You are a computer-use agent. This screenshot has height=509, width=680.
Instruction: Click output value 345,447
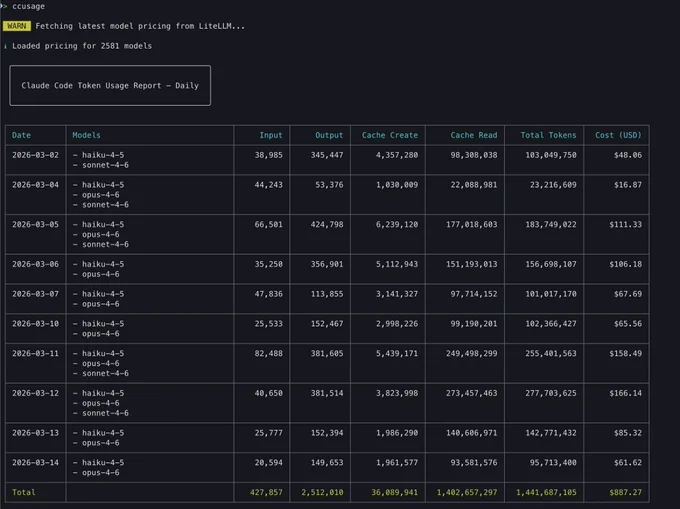(x=327, y=155)
